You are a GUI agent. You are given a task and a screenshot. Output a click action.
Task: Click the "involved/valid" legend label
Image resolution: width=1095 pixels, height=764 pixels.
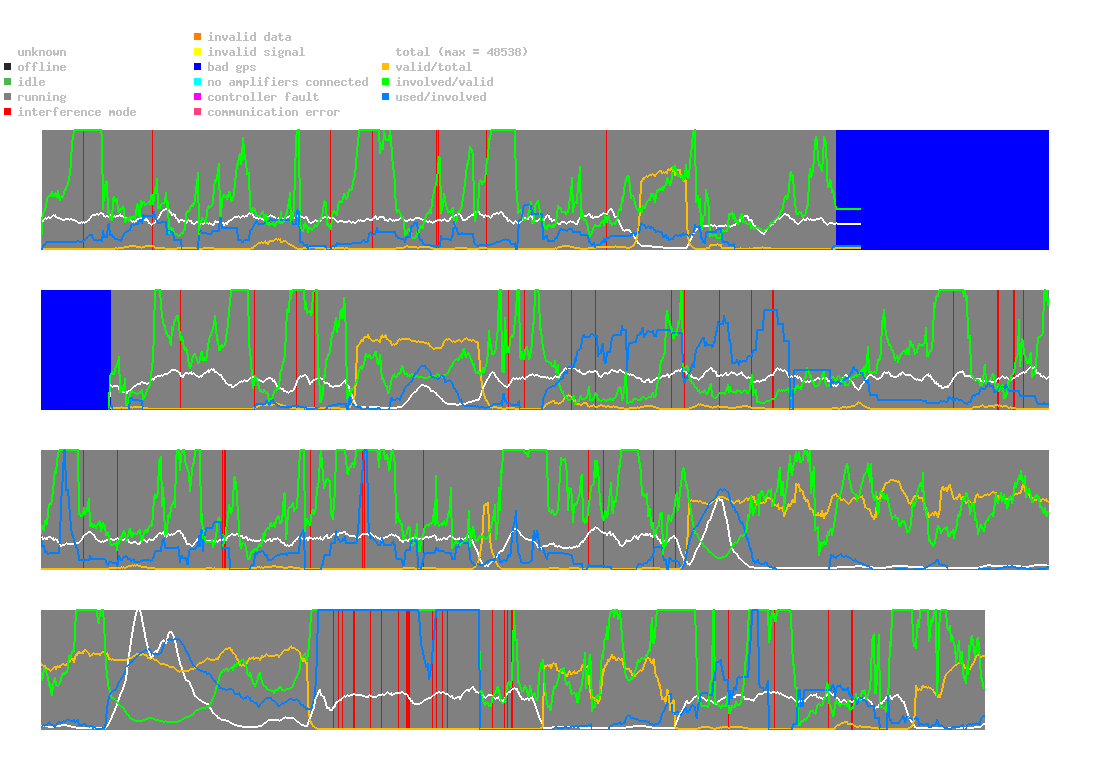[444, 82]
